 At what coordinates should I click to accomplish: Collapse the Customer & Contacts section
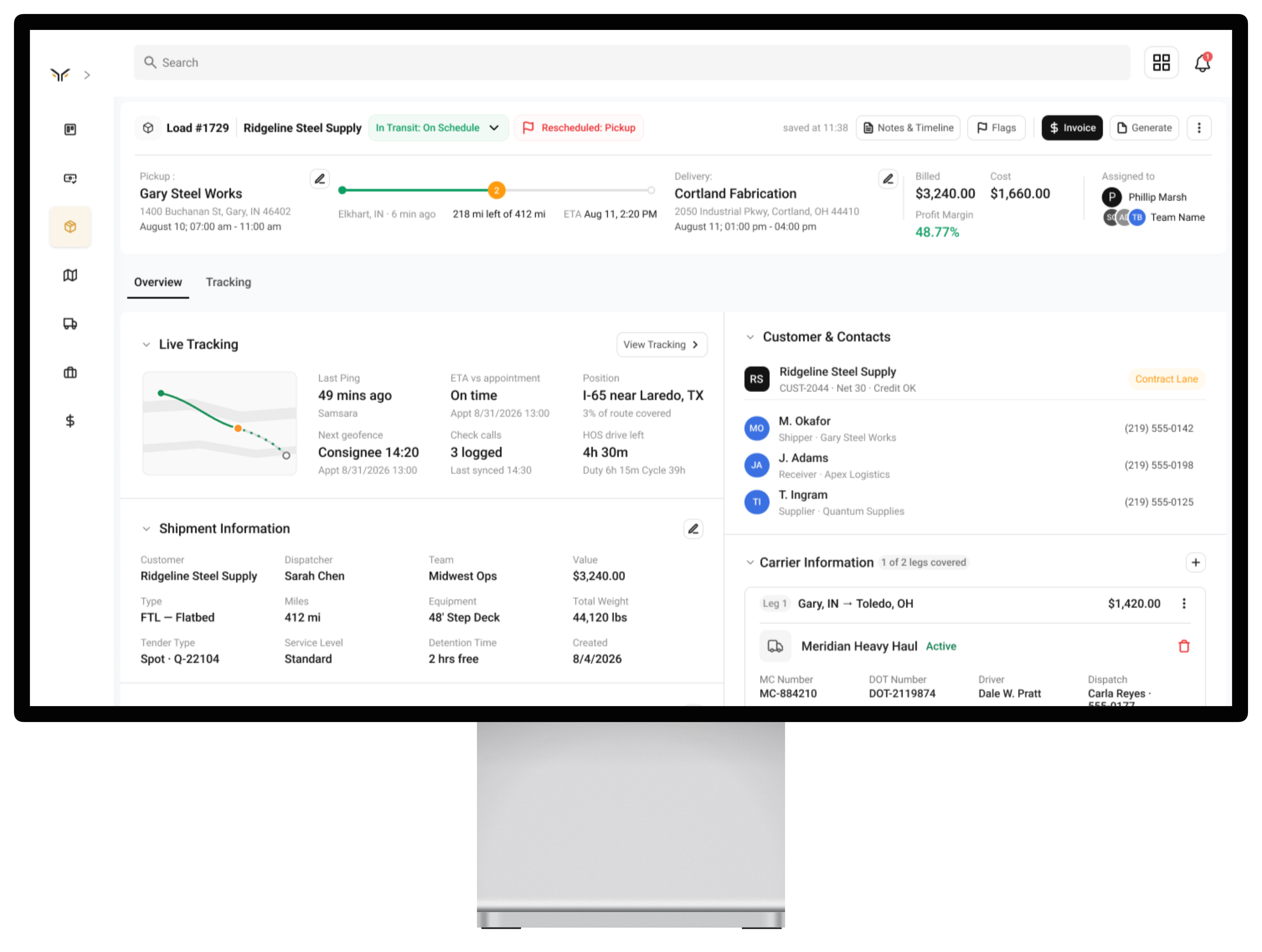tap(750, 337)
